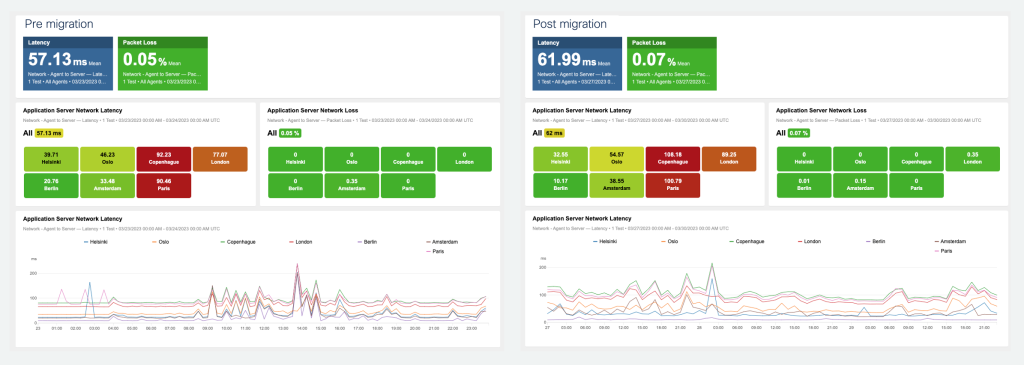Click the Pre migration Application Server Network Loss title

point(313,110)
